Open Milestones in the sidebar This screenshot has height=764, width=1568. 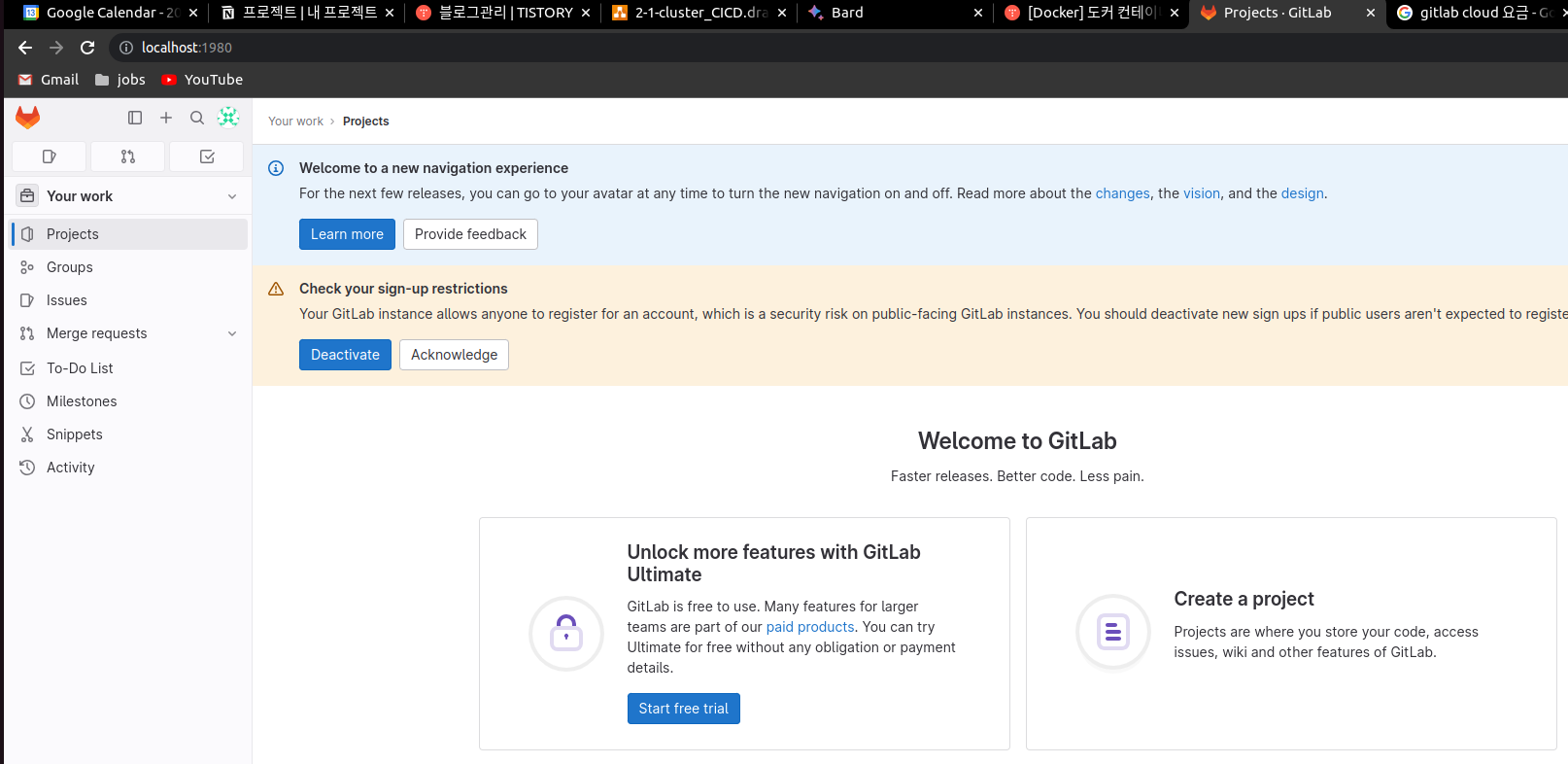(129, 401)
